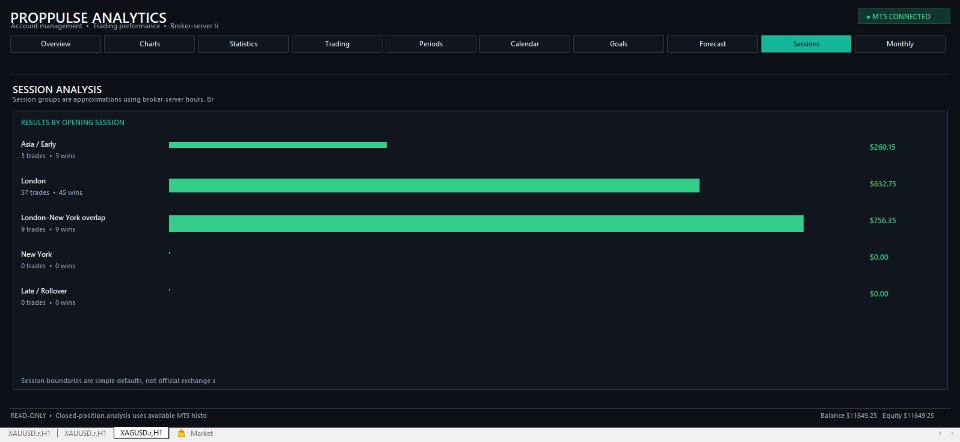Image resolution: width=960 pixels, height=442 pixels.
Task: Click the '57 trades • 45 wins' text
Action: point(52,193)
